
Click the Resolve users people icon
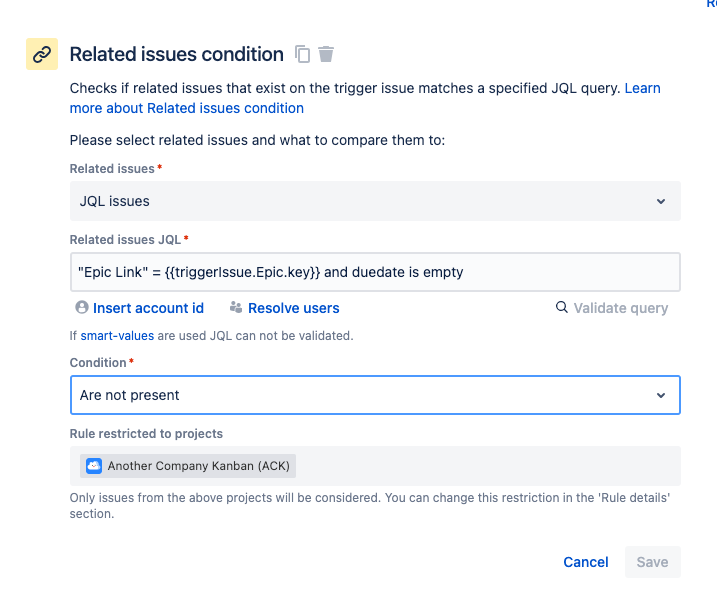[236, 307]
